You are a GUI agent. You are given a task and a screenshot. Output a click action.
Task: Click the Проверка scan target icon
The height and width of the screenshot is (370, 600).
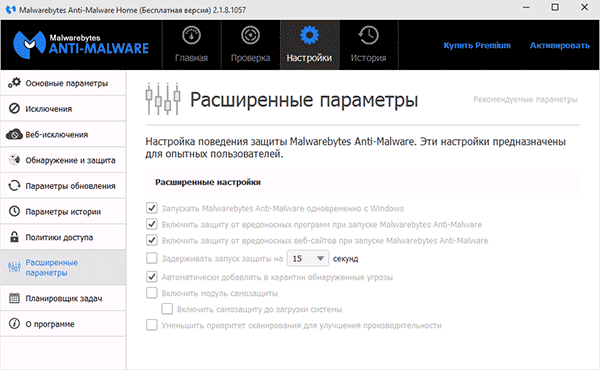coord(250,35)
